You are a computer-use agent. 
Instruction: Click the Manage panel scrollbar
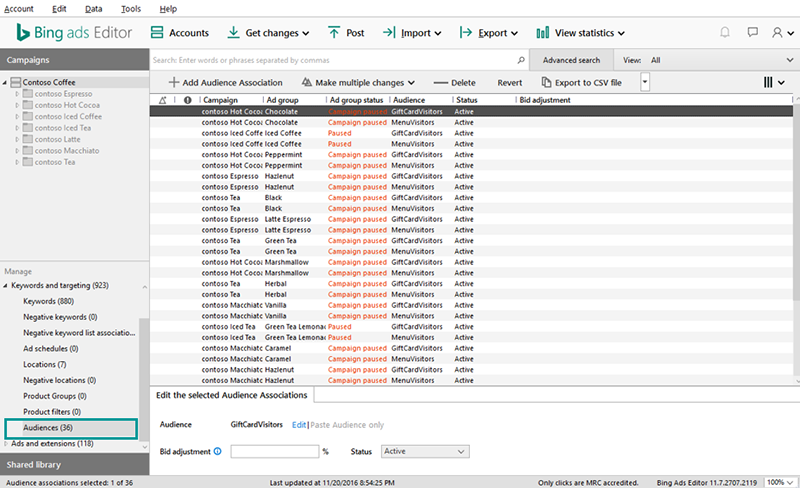coord(144,378)
